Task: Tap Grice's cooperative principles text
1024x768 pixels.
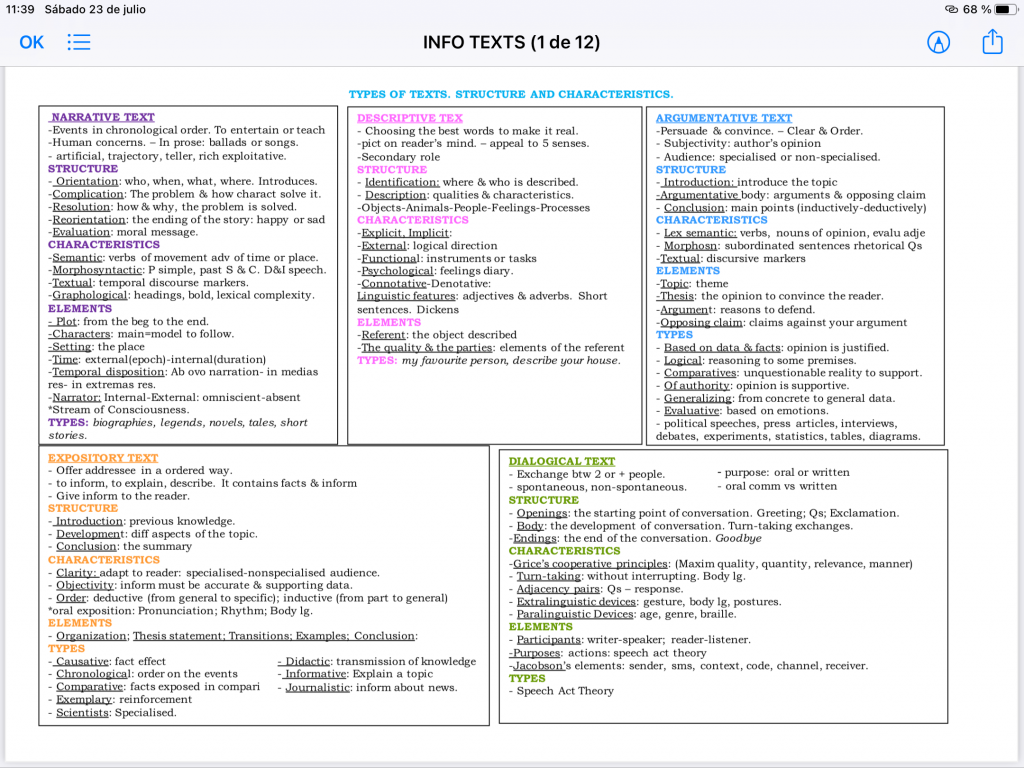Action: (590, 564)
